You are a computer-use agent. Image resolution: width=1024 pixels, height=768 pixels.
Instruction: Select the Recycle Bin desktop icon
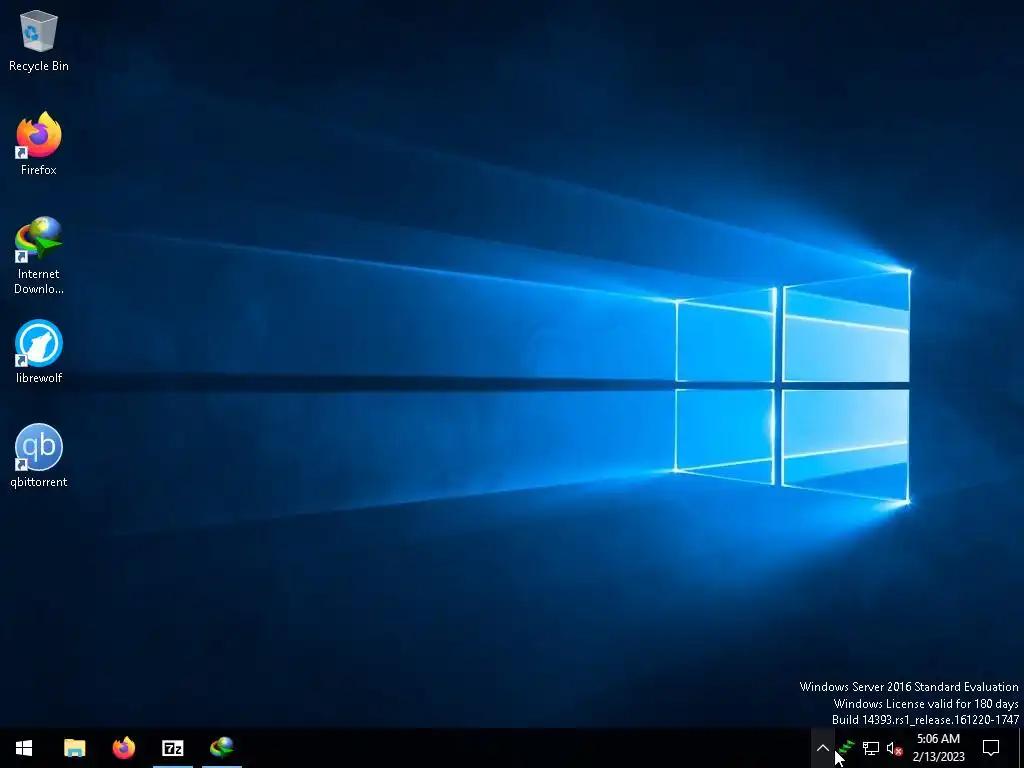pyautogui.click(x=39, y=40)
